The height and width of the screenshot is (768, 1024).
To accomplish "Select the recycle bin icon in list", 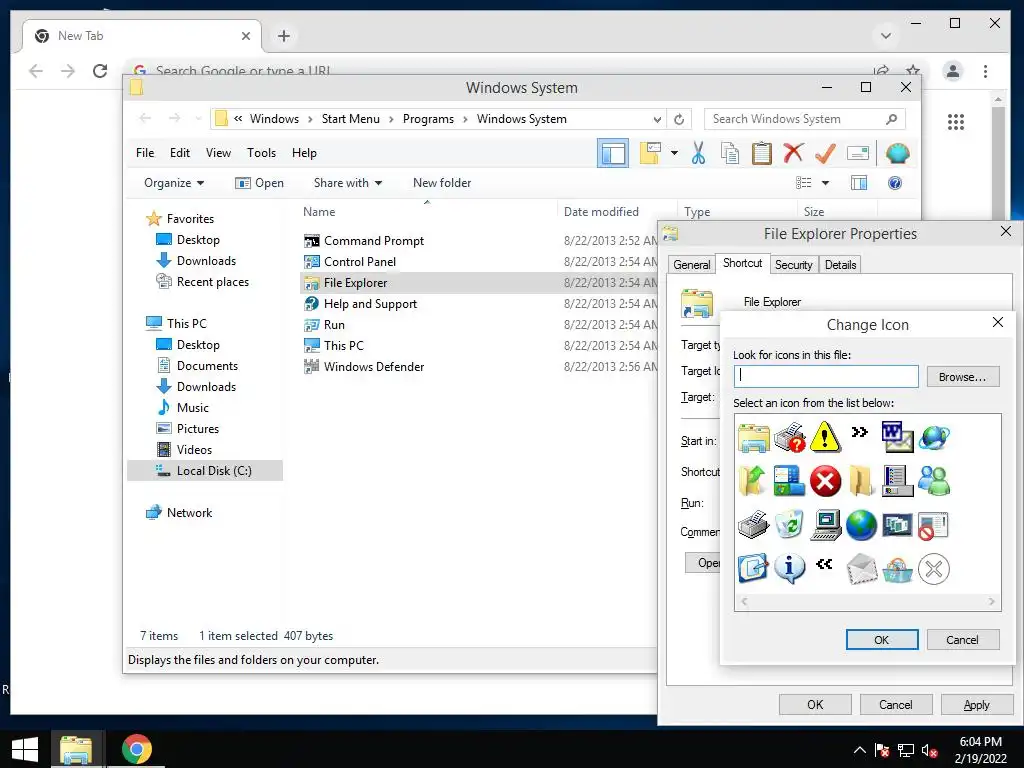I will pyautogui.click(x=790, y=525).
